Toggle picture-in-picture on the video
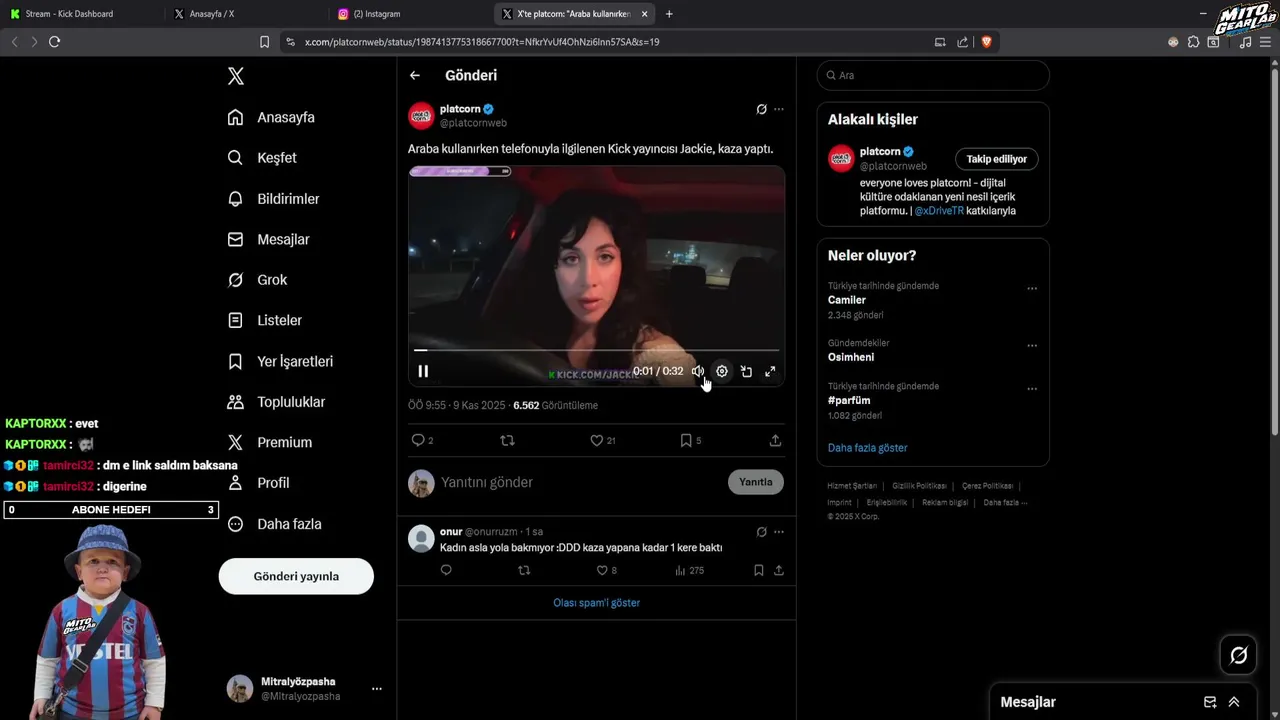This screenshot has height=720, width=1280. (746, 371)
